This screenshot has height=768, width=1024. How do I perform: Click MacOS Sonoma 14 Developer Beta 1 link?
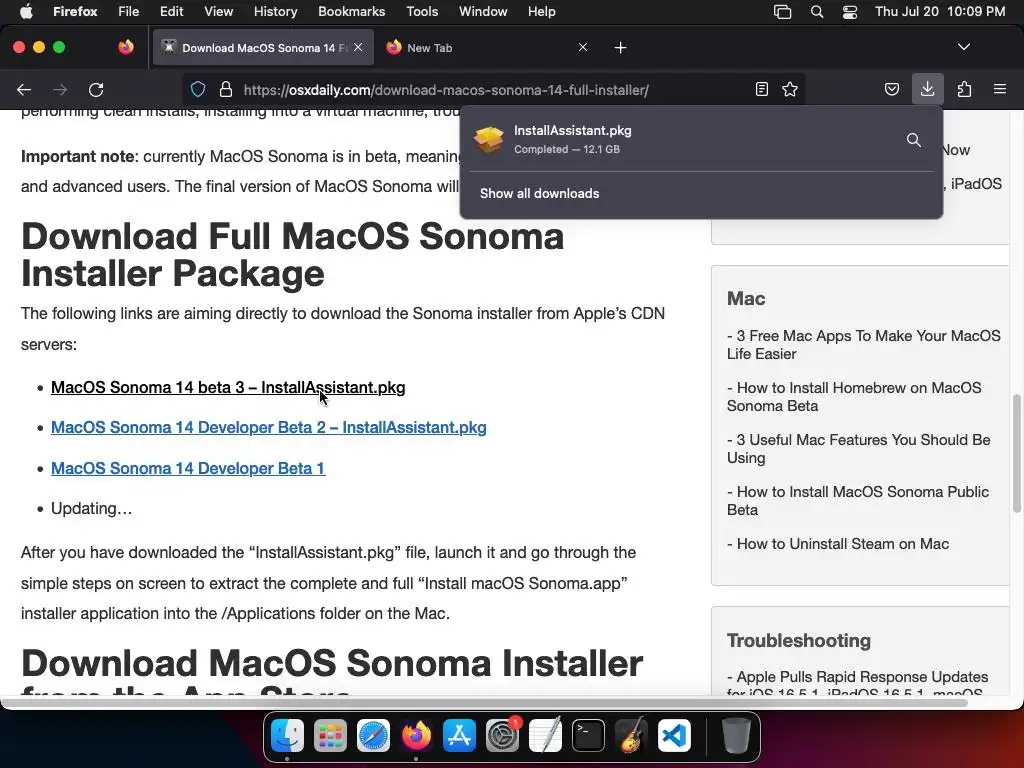188,468
